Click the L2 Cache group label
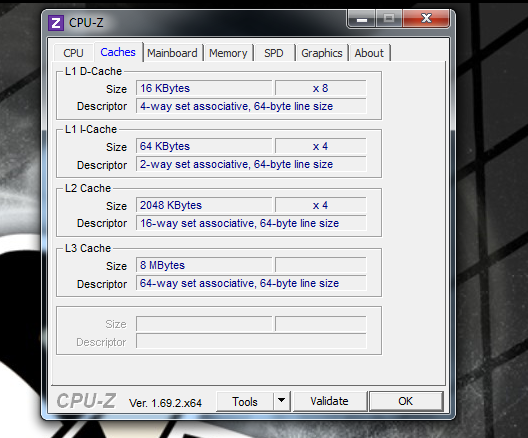528x438 pixels. pyautogui.click(x=88, y=188)
